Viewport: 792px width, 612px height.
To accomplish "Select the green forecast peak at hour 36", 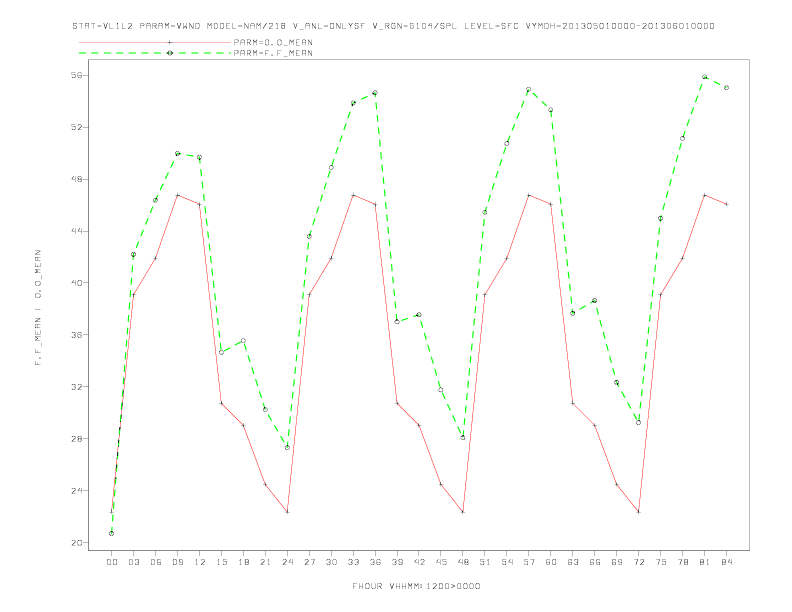I will (375, 93).
